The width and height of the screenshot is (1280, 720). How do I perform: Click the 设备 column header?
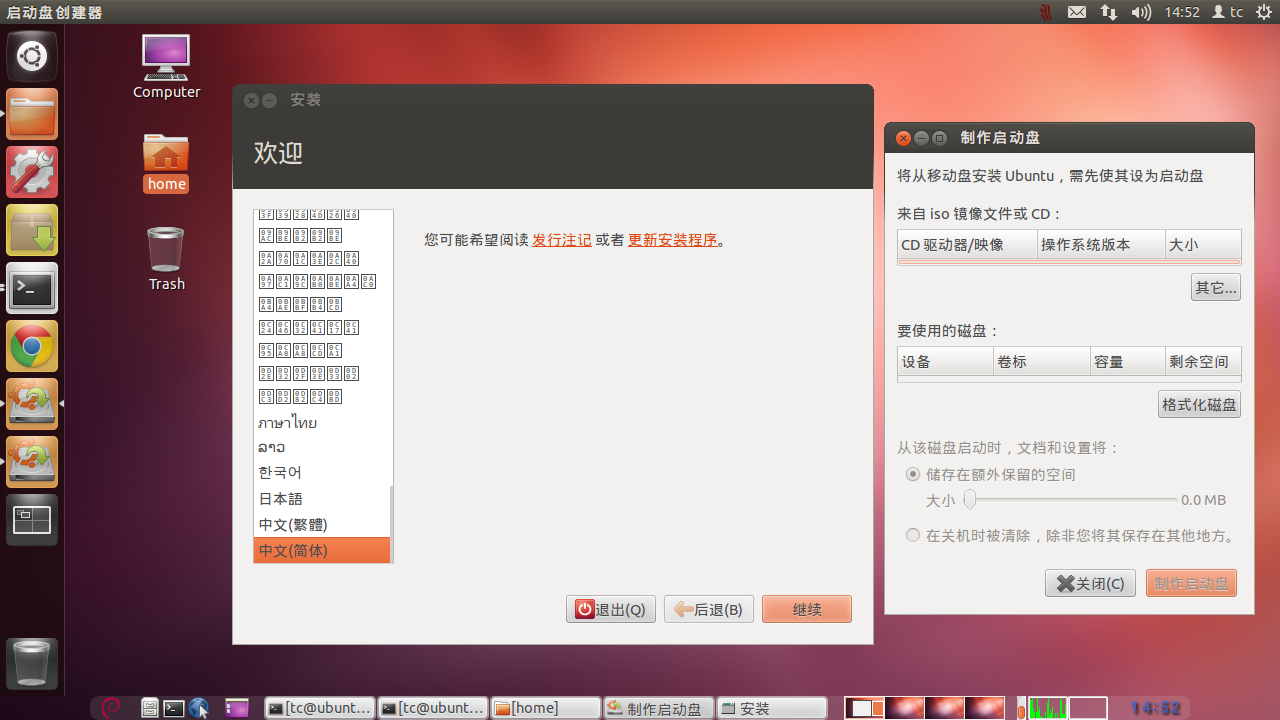[x=945, y=361]
